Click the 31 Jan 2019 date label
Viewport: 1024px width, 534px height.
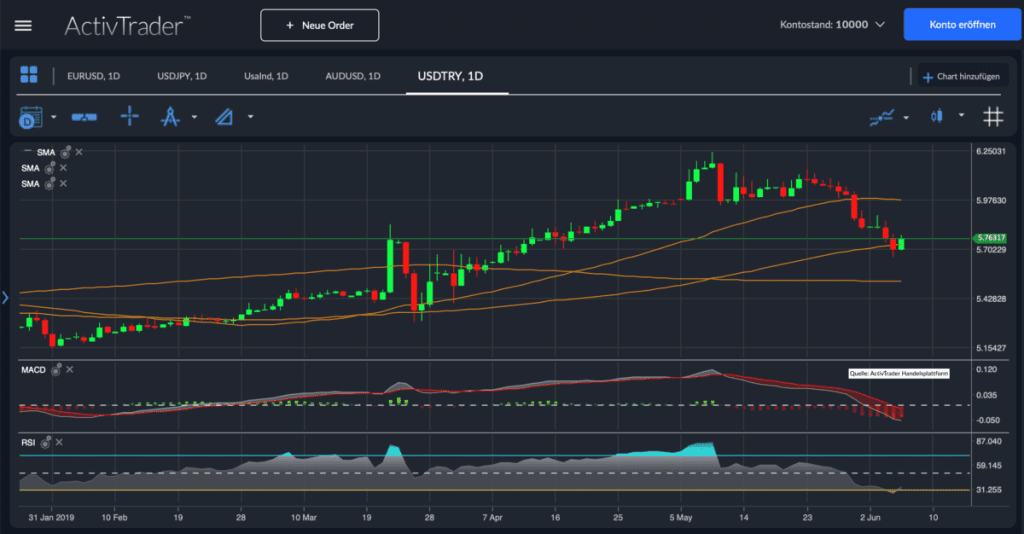click(x=51, y=518)
